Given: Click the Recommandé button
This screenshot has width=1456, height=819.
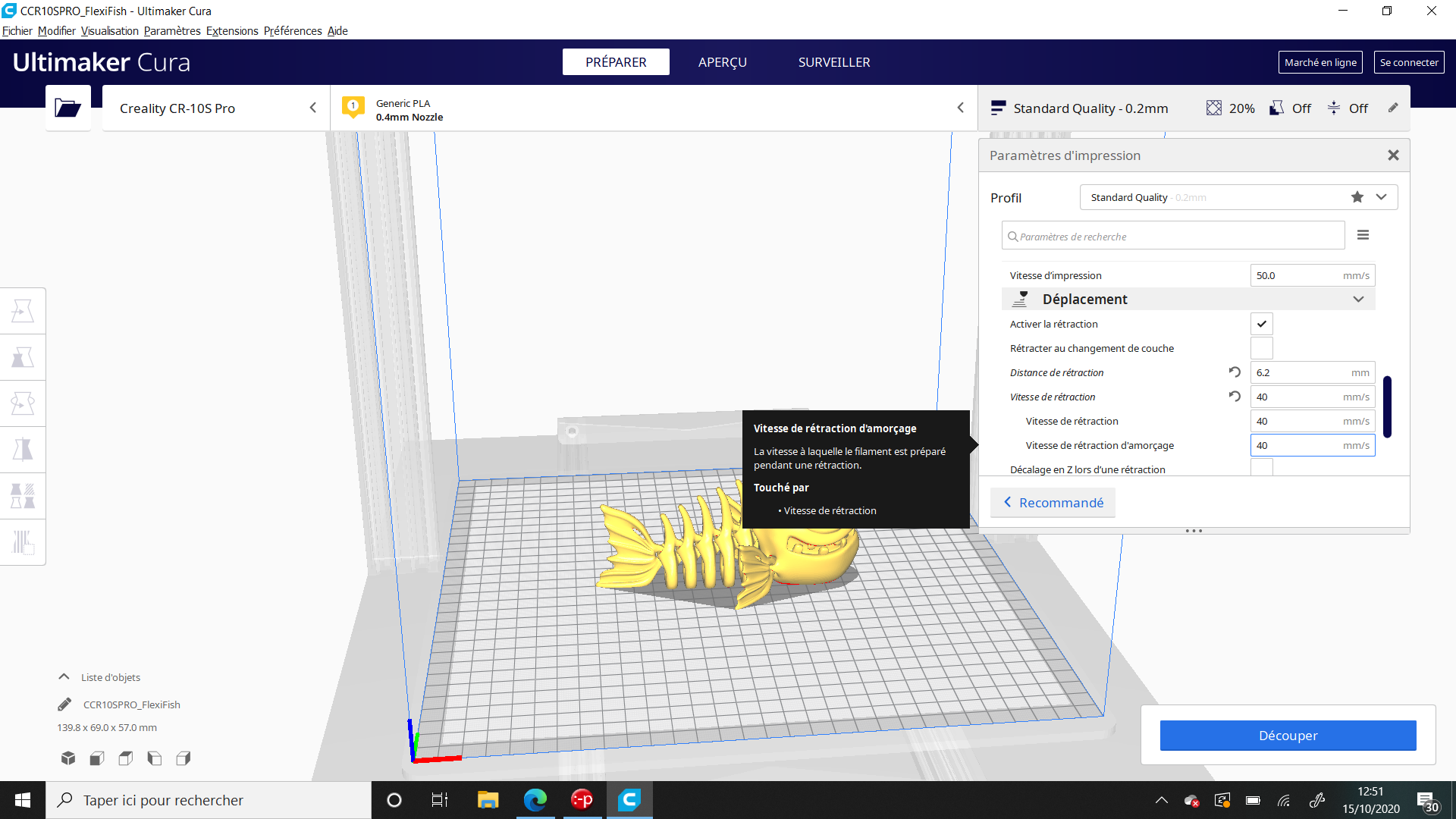Looking at the screenshot, I should [x=1053, y=503].
